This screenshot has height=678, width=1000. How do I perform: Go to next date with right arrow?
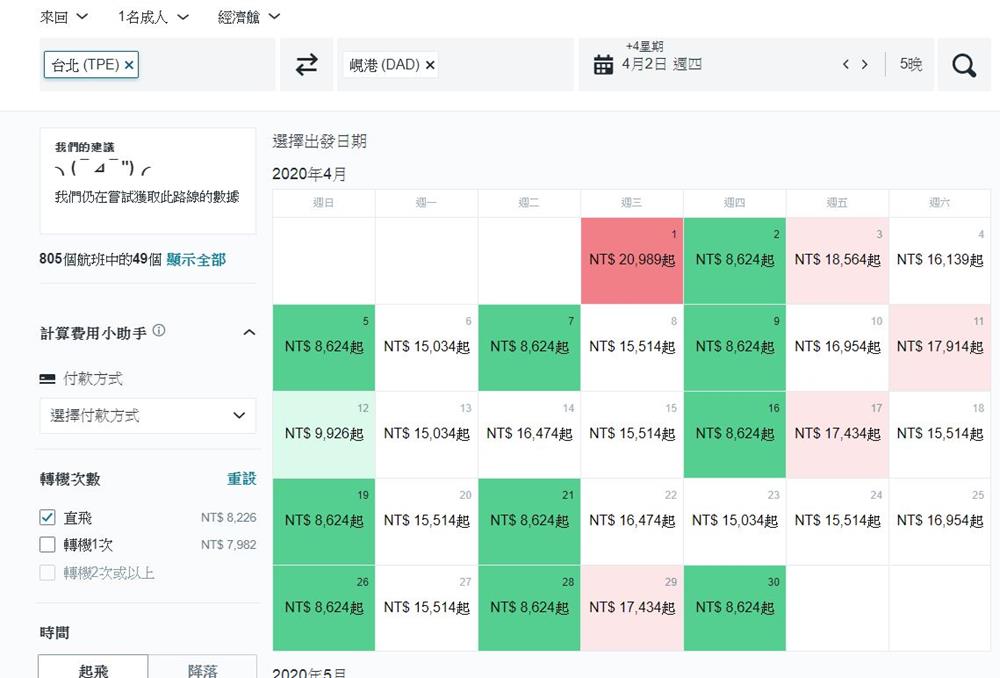pyautogui.click(x=865, y=65)
